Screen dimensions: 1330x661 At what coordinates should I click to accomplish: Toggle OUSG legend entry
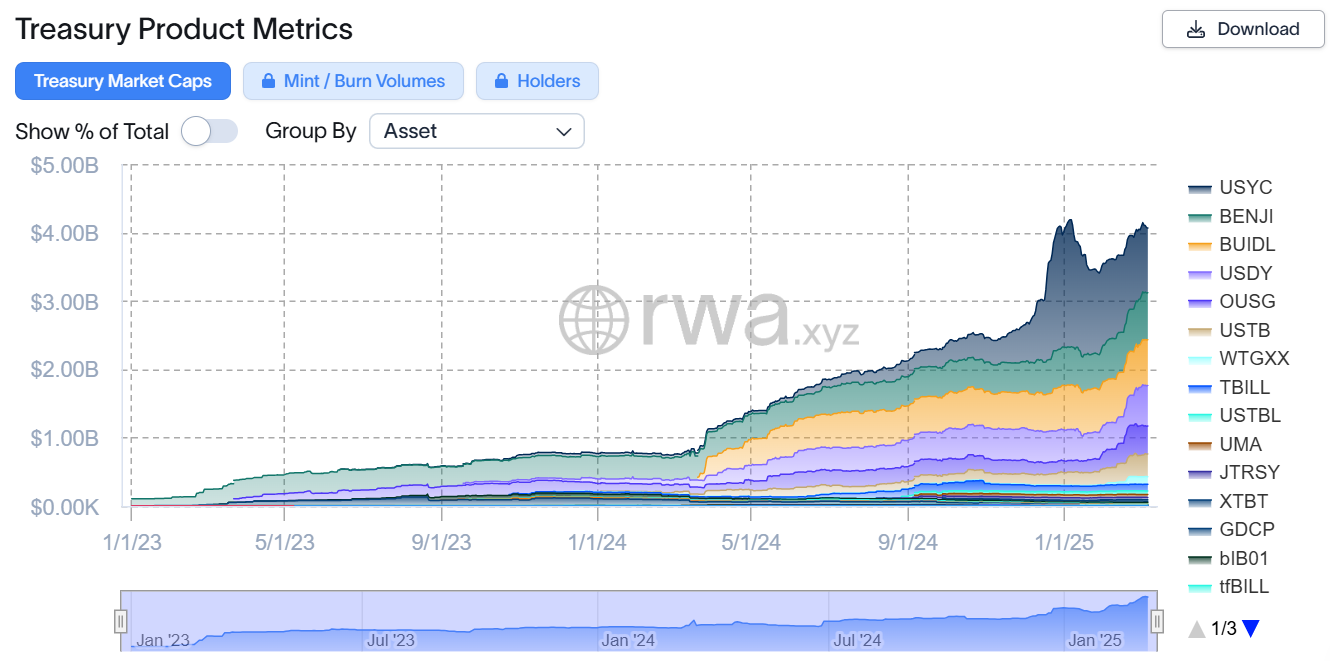[1247, 301]
